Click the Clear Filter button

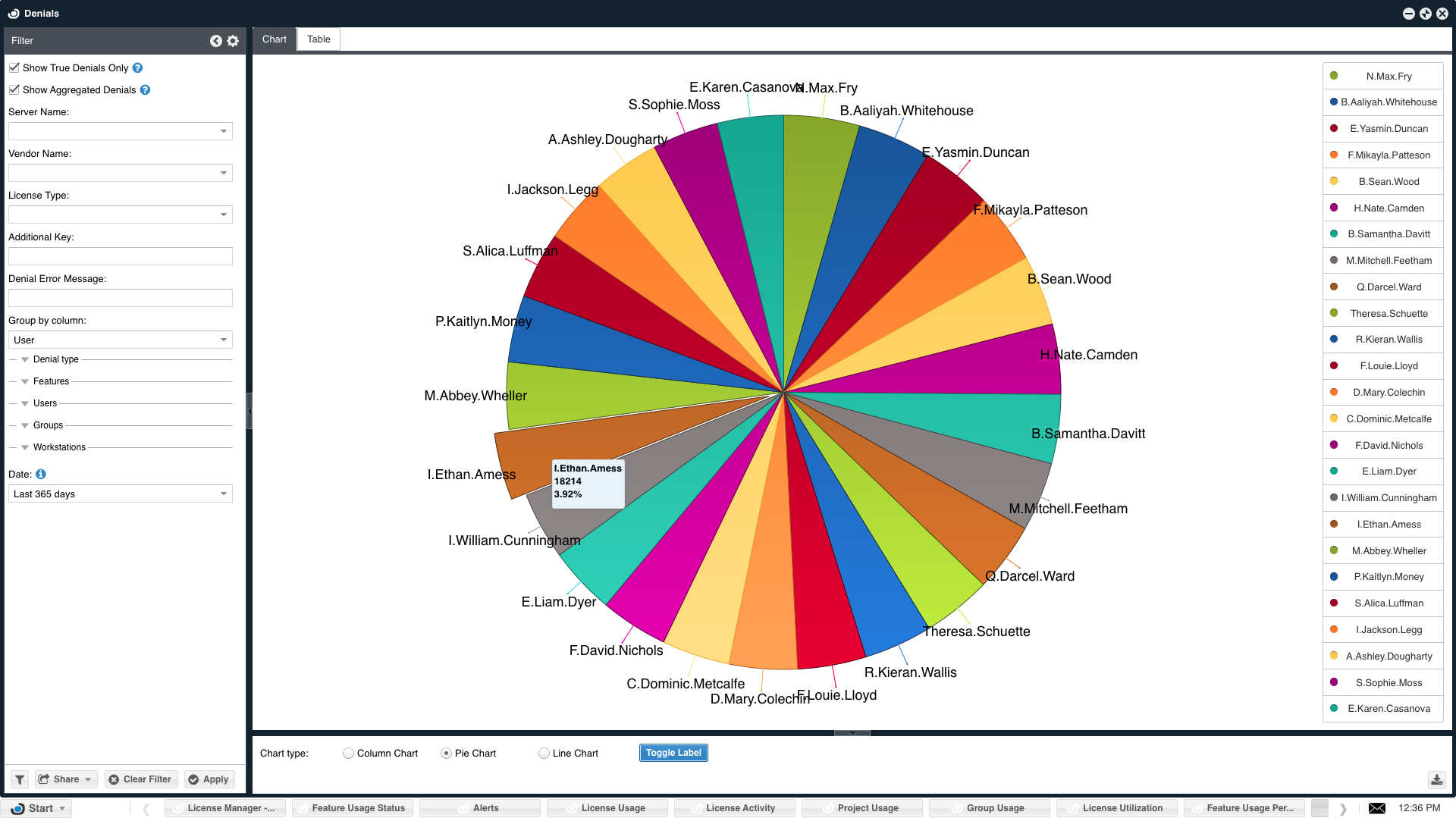click(x=140, y=779)
